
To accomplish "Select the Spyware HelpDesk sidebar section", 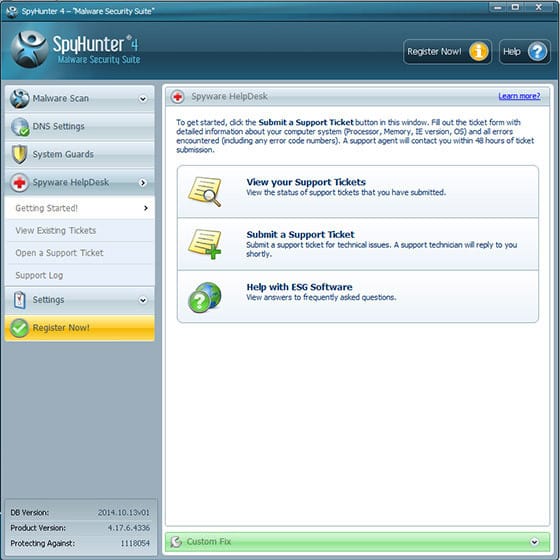I will point(80,182).
